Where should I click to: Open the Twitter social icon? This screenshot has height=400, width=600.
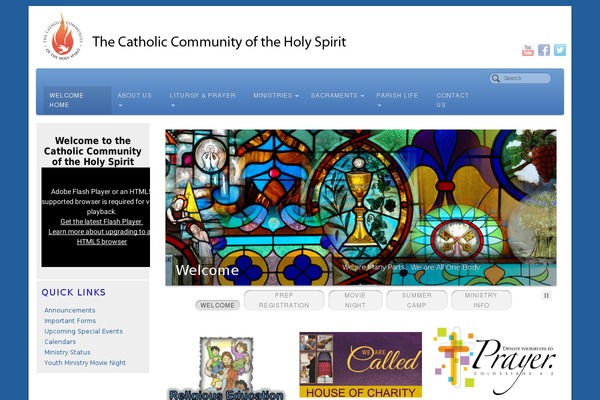pos(559,50)
